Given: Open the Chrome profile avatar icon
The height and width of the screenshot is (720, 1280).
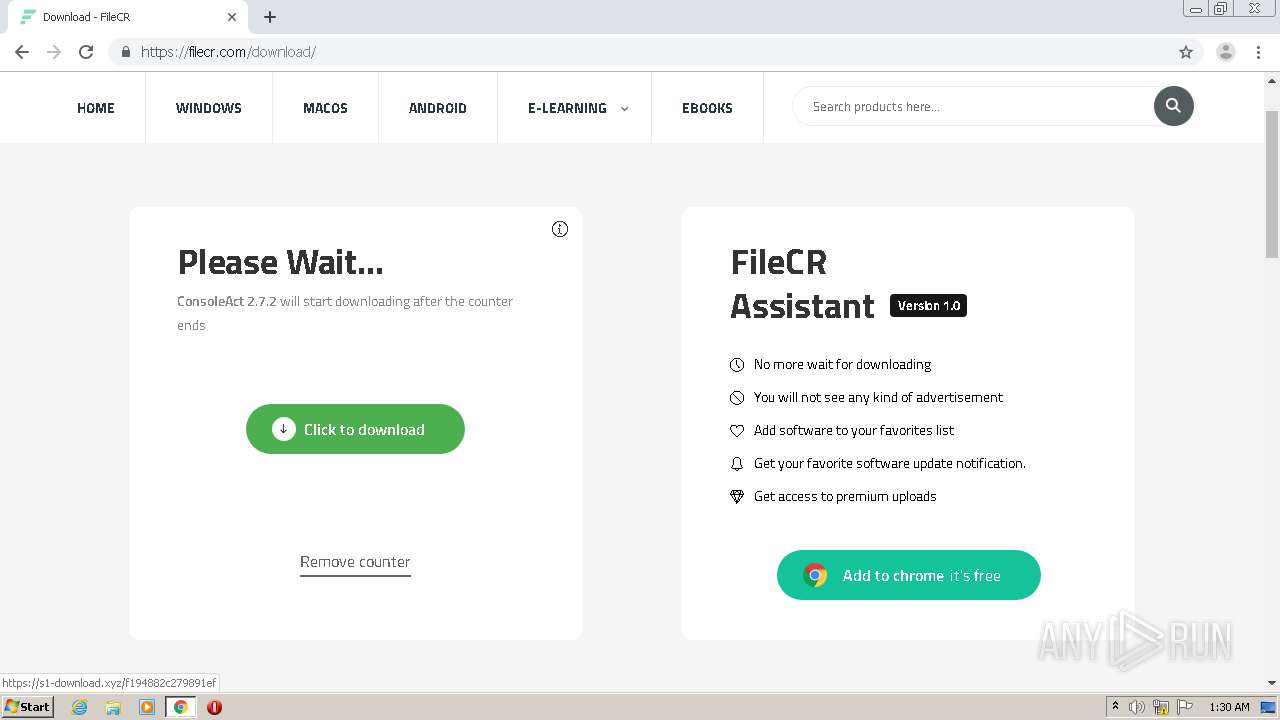Looking at the screenshot, I should pyautogui.click(x=1226, y=52).
